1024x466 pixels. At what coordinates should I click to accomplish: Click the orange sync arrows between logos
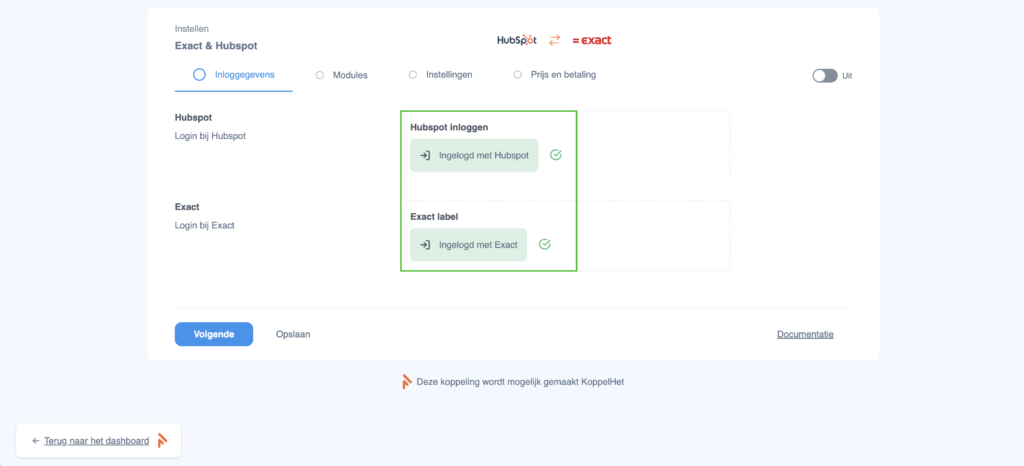coord(554,40)
